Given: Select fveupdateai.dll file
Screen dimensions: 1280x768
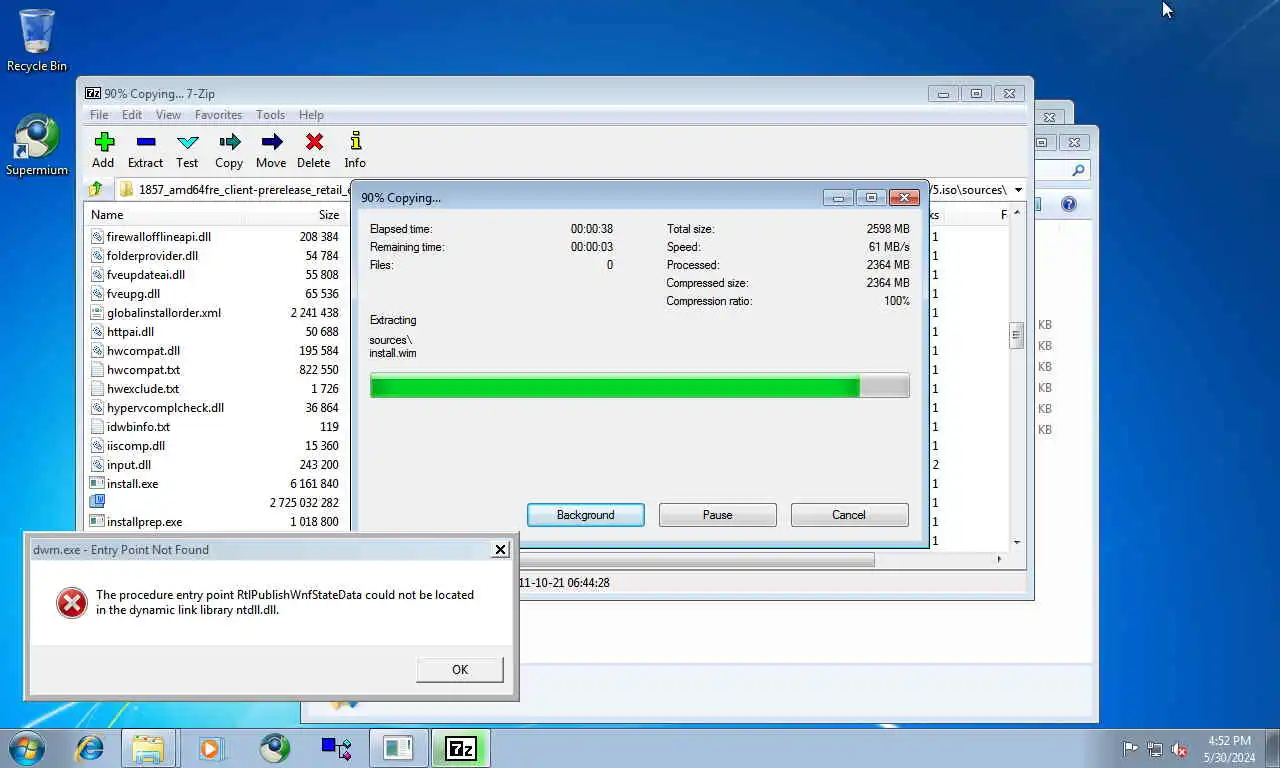Looking at the screenshot, I should tap(145, 275).
